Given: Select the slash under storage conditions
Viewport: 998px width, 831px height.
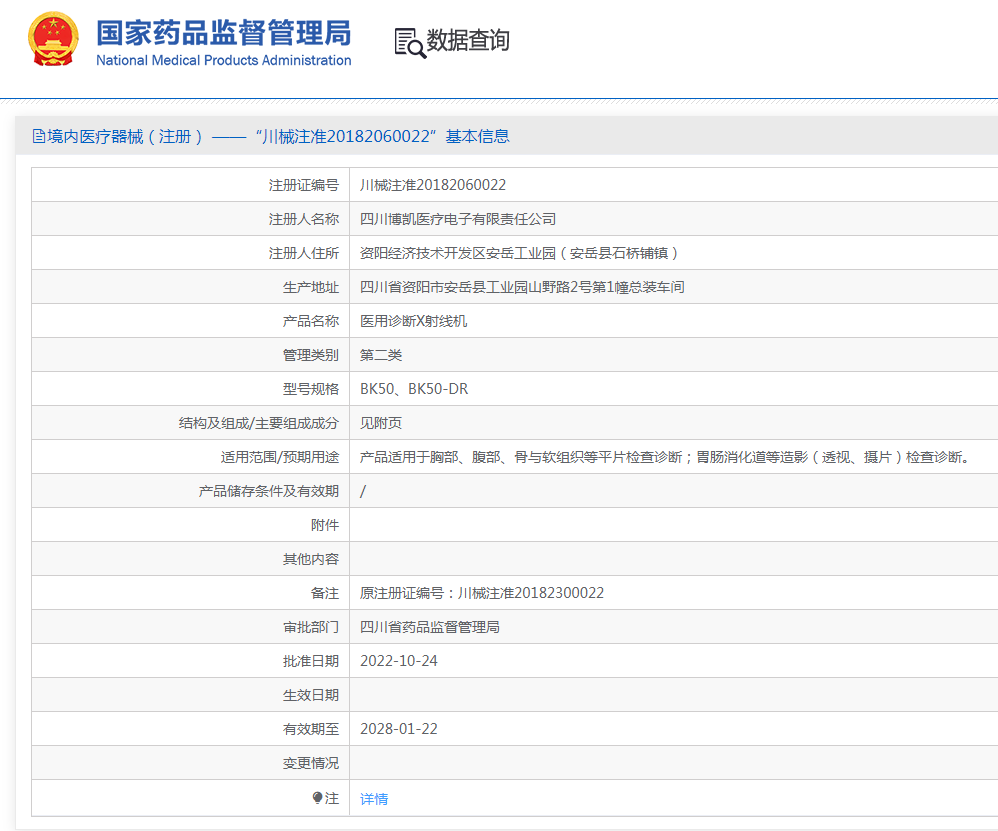Looking at the screenshot, I should (363, 491).
